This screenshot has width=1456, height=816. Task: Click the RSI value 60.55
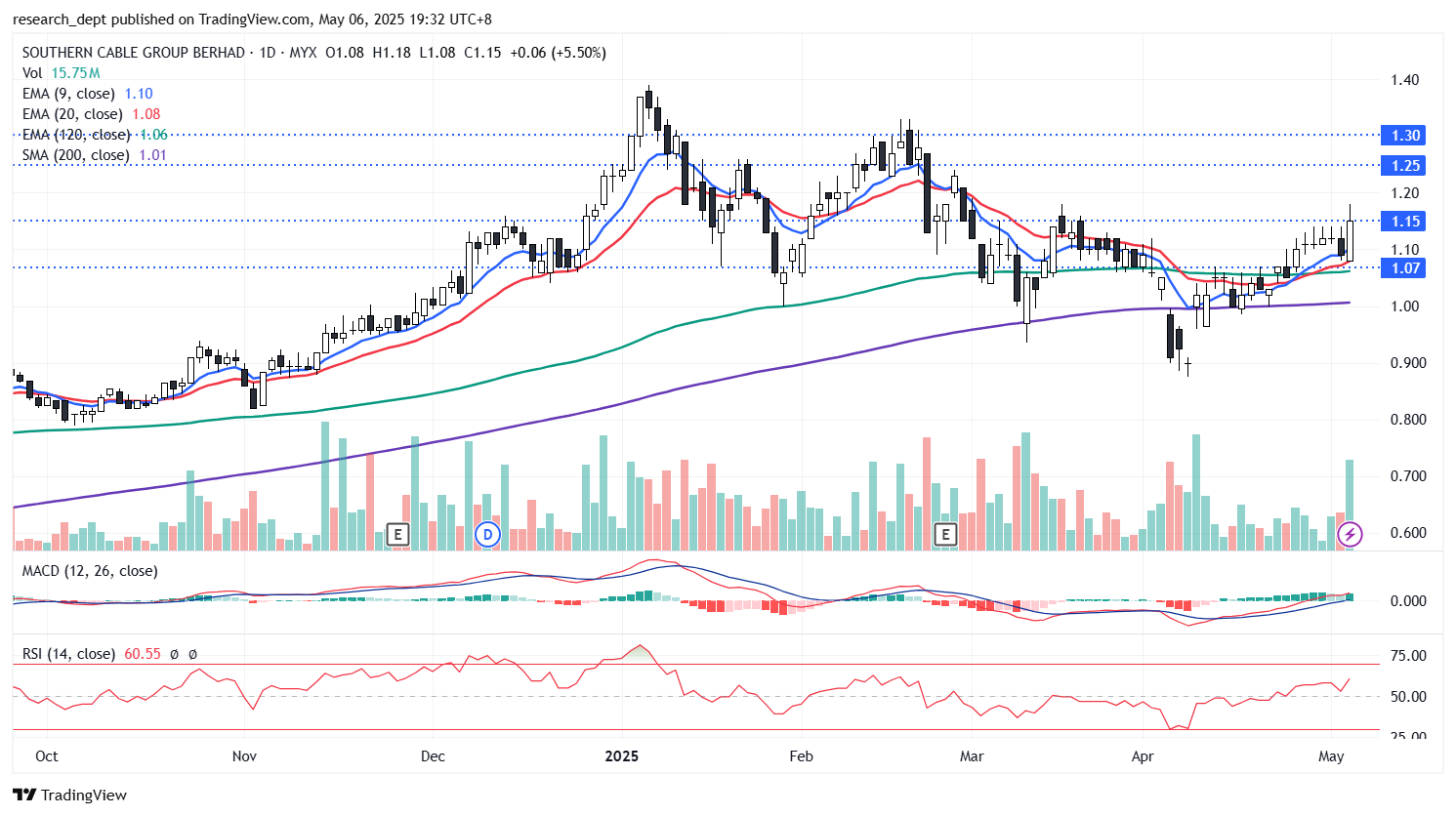(x=143, y=654)
